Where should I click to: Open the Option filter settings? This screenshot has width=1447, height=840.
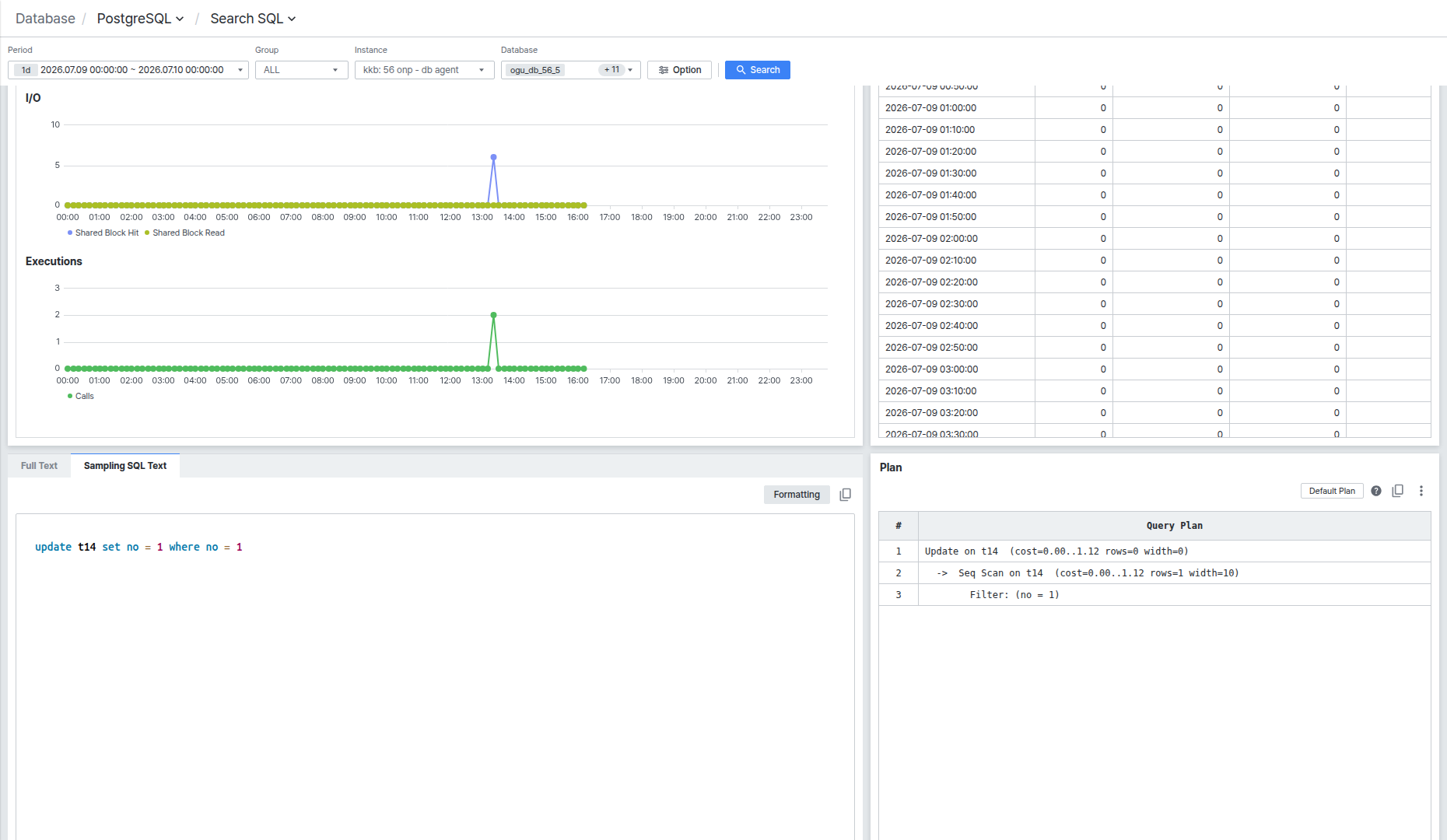pyautogui.click(x=680, y=70)
